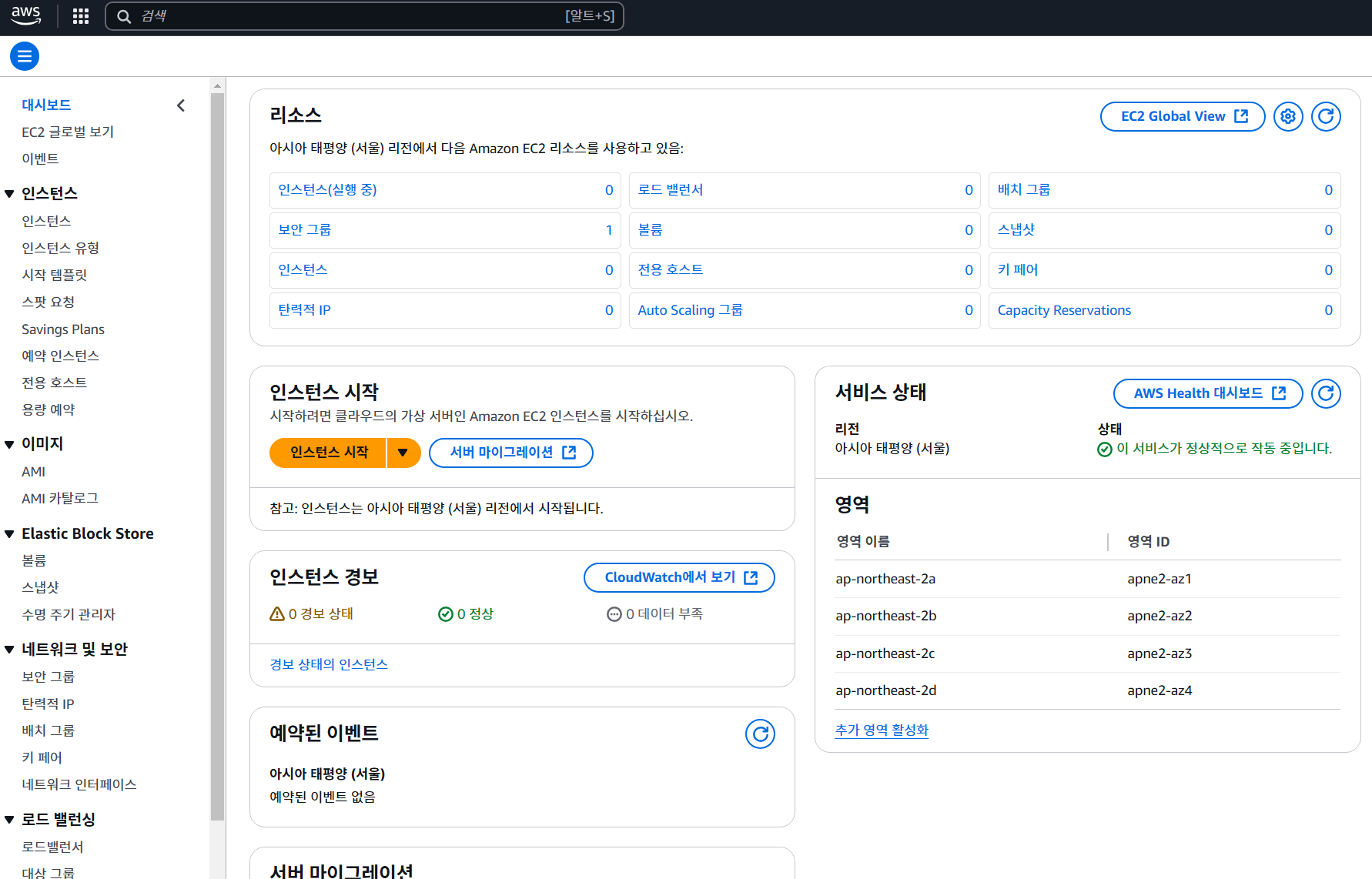1372x879 pixels.
Task: Select the ap-northeast-2a zone row
Action: [x=1088, y=579]
